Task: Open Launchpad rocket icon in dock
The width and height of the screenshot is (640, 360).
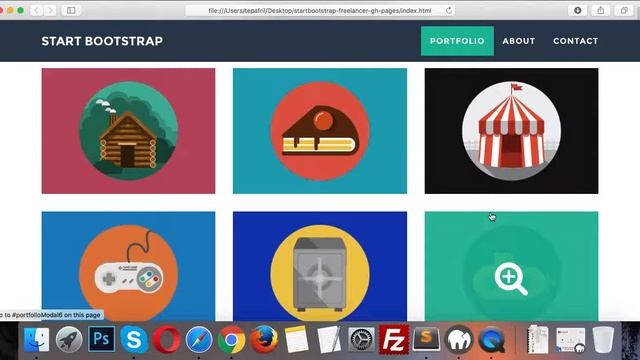Action: click(69, 339)
